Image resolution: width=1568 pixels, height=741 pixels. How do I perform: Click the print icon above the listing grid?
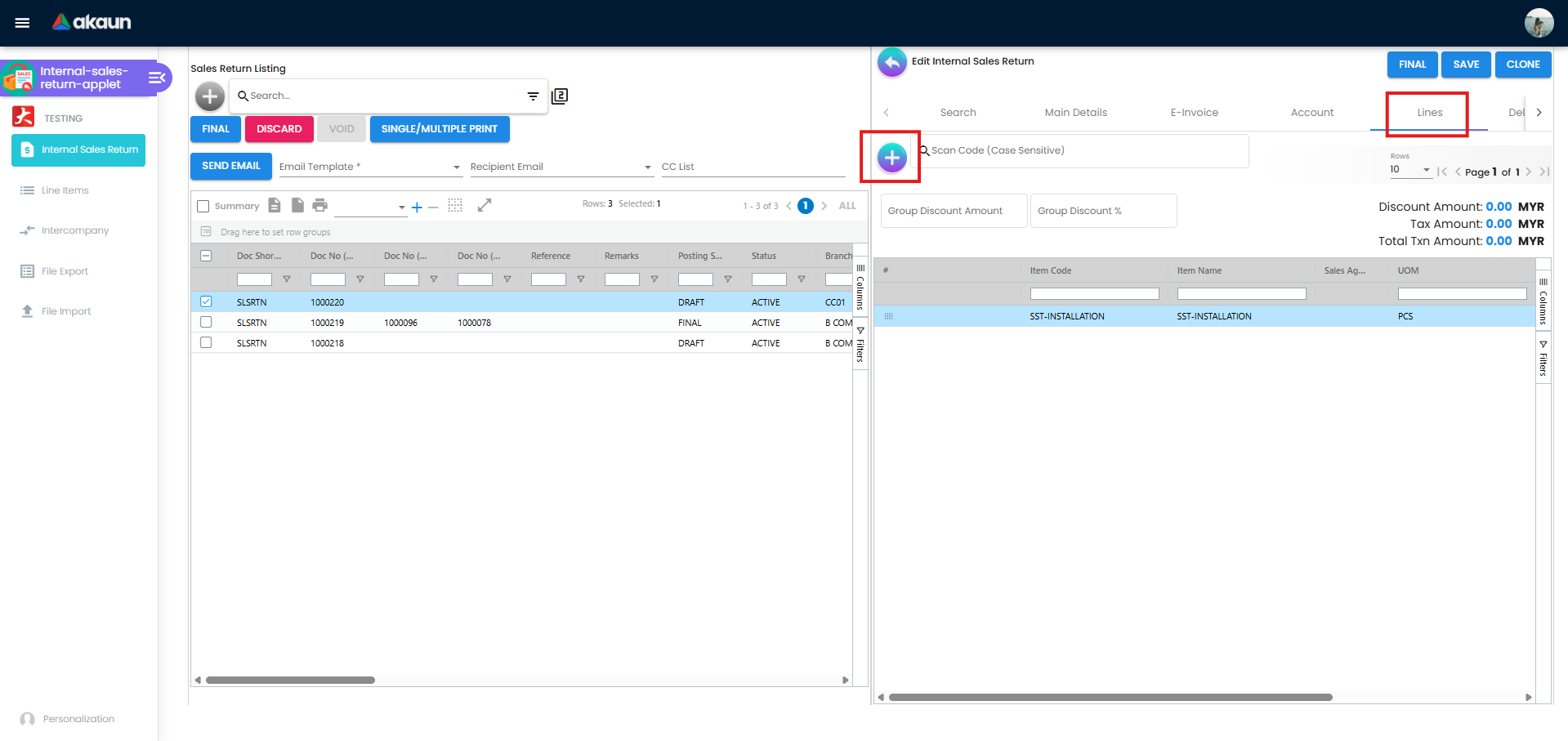(319, 205)
